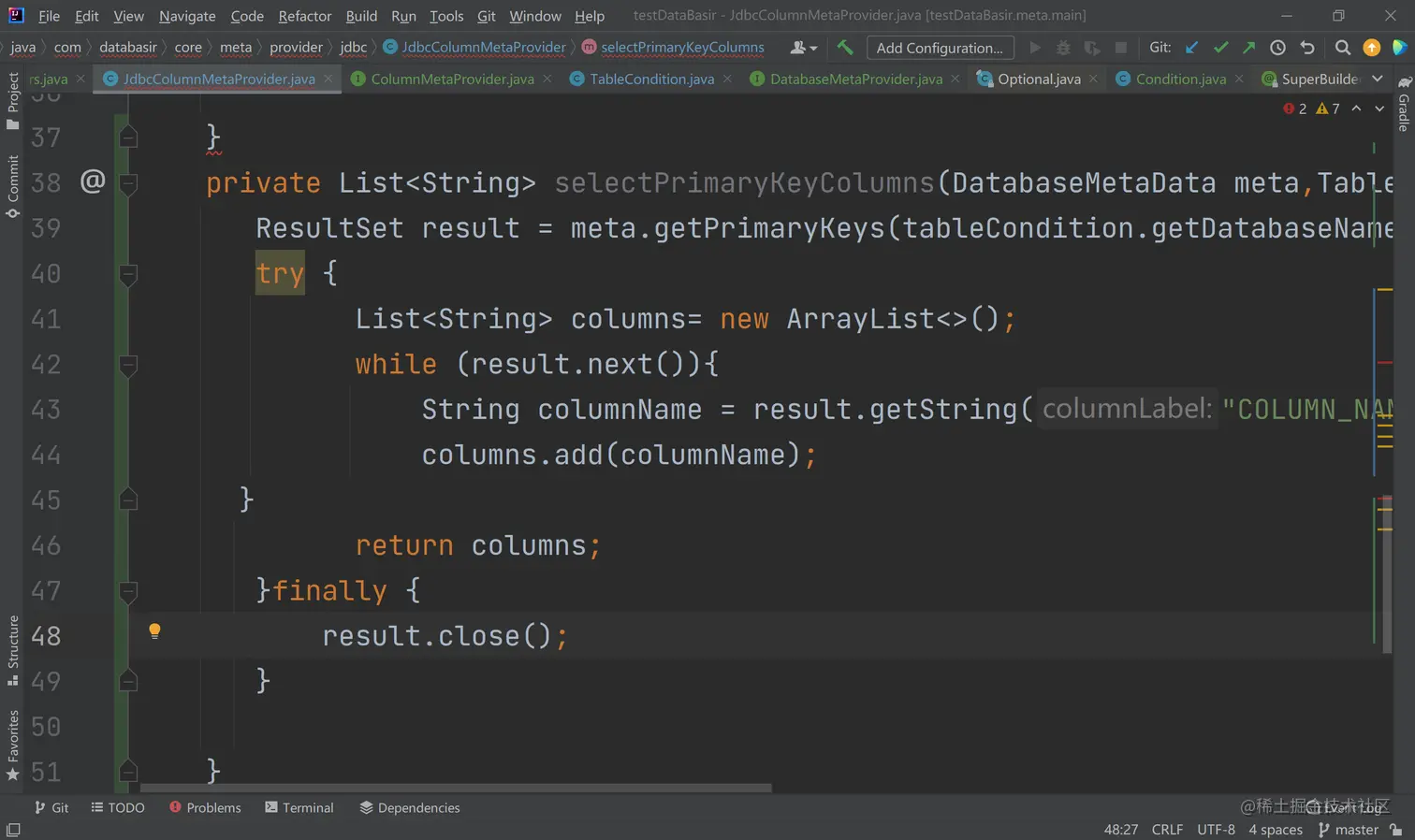
Task: Click the Git Update Project blue arrow
Action: pyautogui.click(x=1191, y=48)
